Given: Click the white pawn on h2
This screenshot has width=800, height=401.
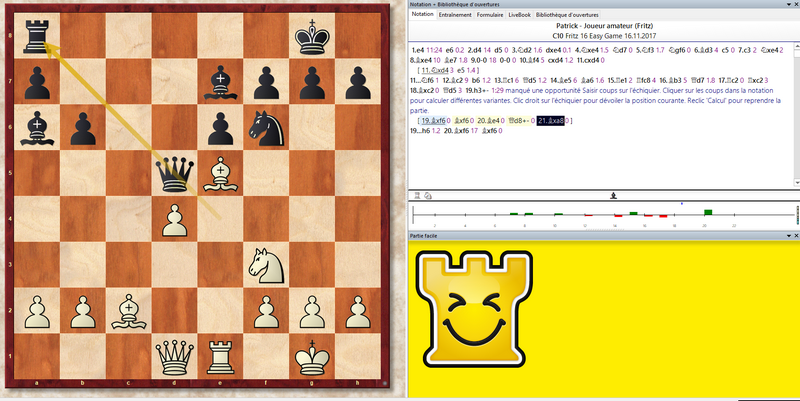Looking at the screenshot, I should point(358,311).
